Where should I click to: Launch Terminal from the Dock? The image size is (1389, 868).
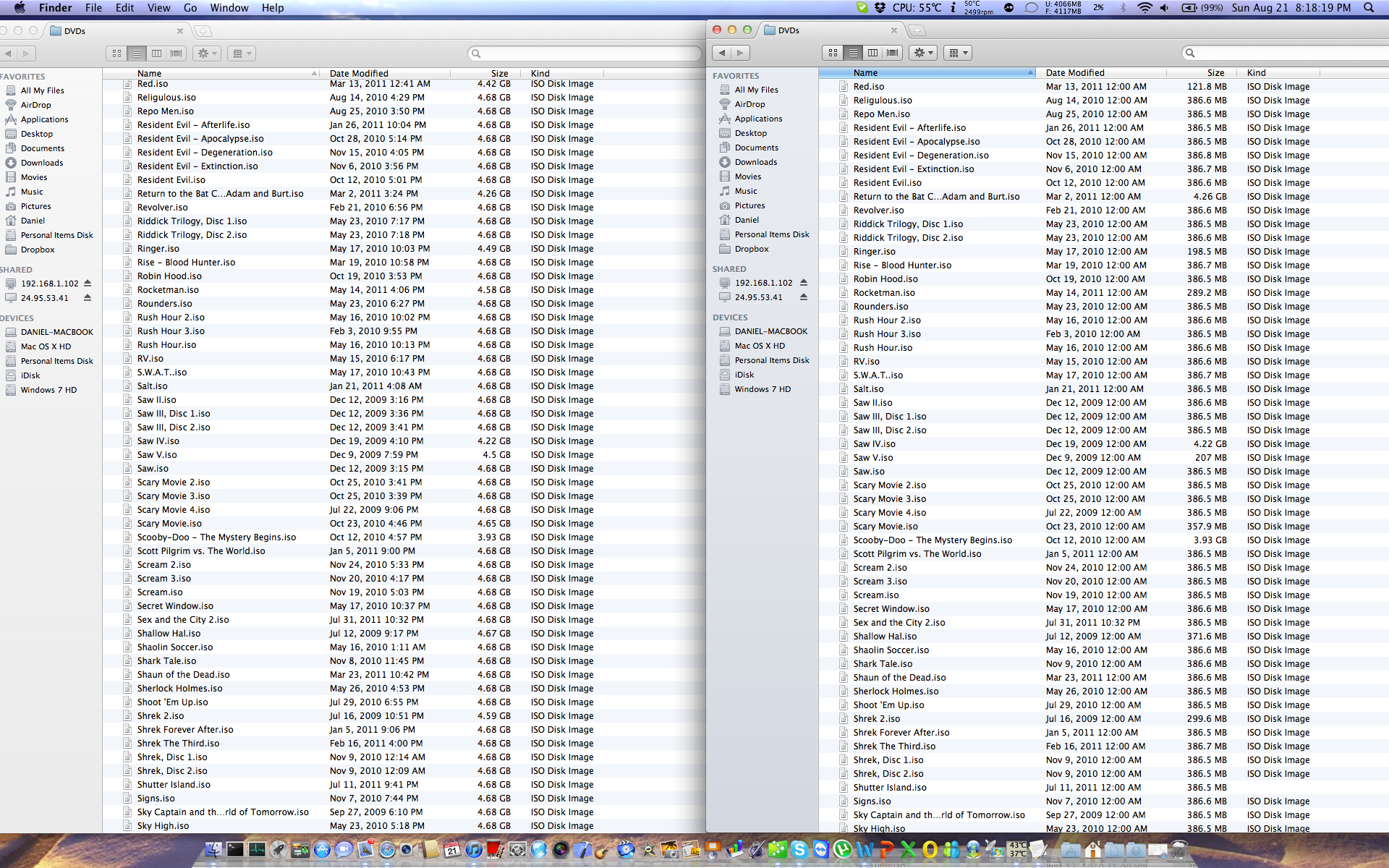235,850
